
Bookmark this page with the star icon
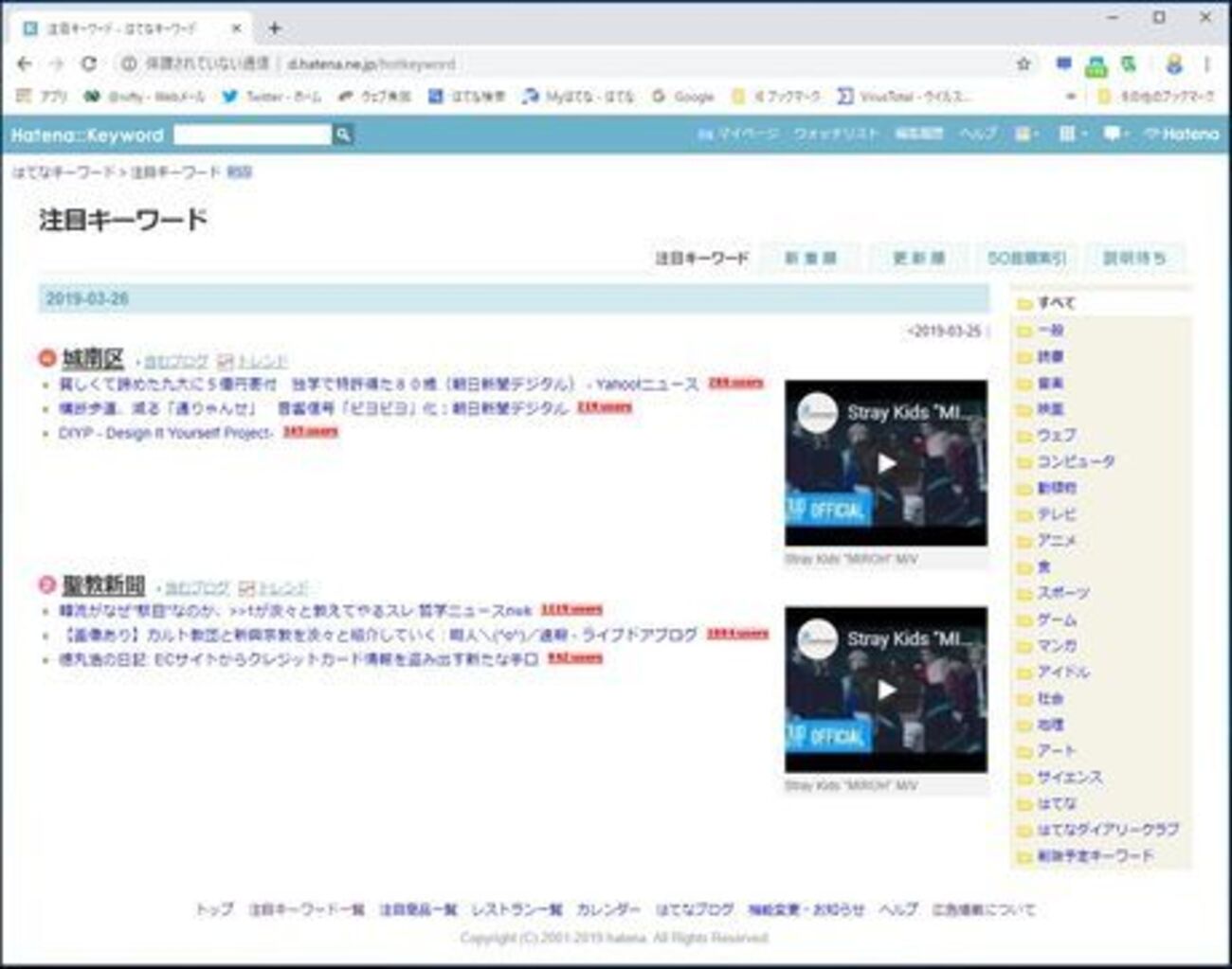(x=1024, y=63)
